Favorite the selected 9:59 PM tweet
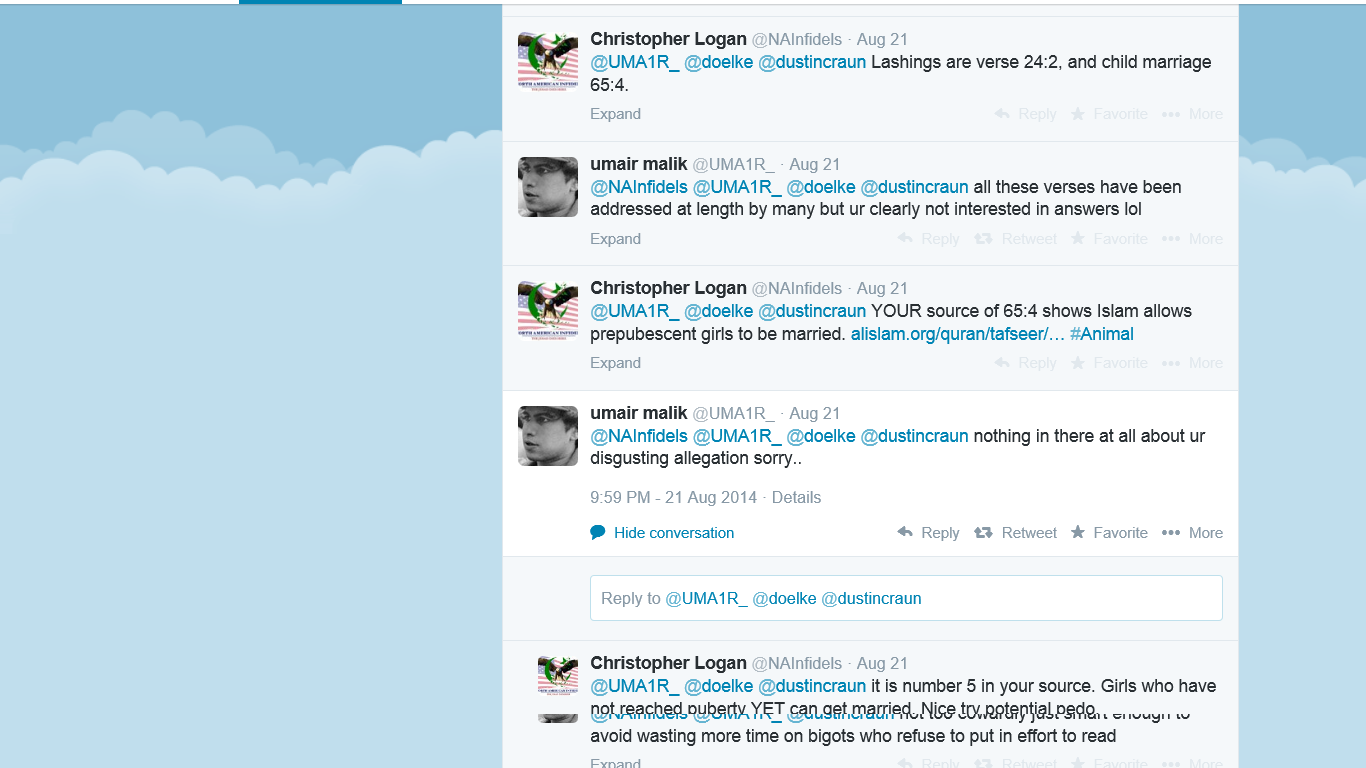1366x768 pixels. 1109,533
